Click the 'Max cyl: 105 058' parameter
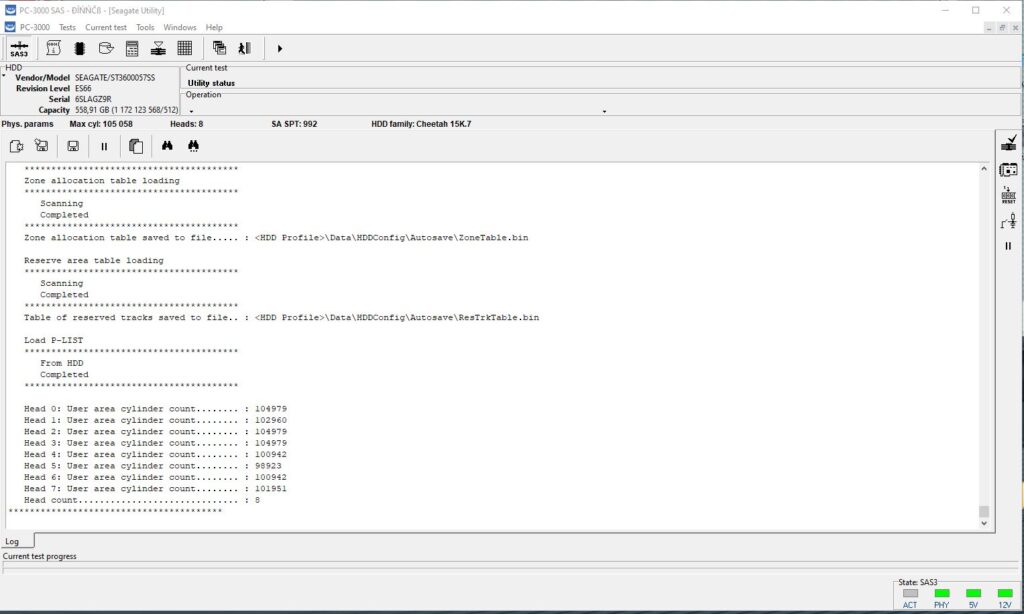 click(101, 124)
